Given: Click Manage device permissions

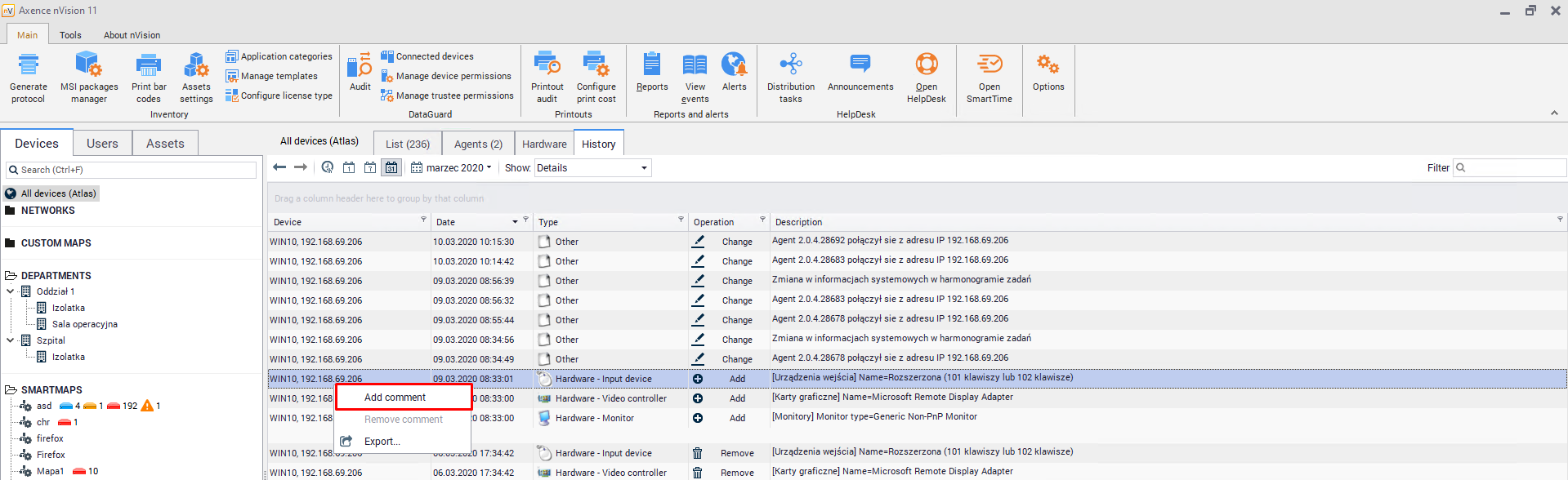Looking at the screenshot, I should pyautogui.click(x=453, y=76).
